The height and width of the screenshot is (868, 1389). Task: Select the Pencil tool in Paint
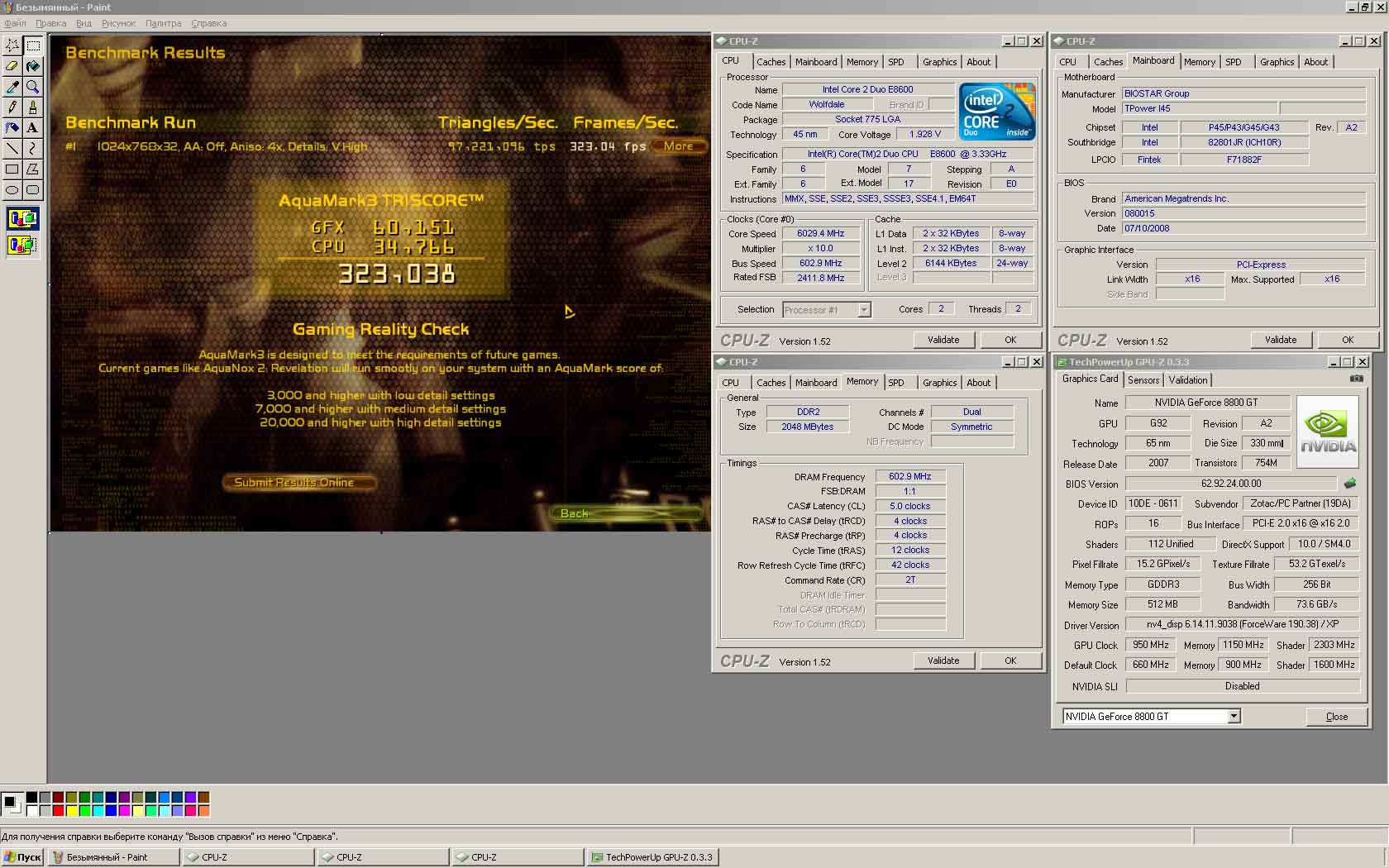12,107
